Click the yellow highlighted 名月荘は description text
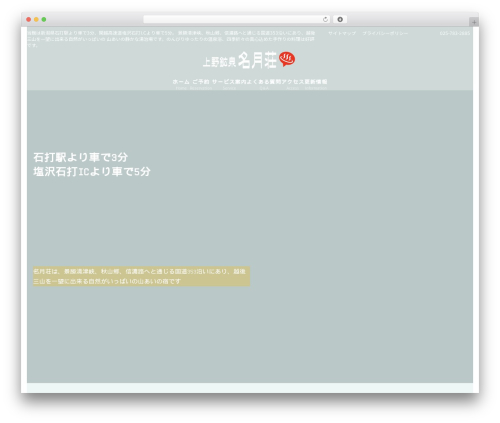The height and width of the screenshot is (423, 500). (141, 276)
